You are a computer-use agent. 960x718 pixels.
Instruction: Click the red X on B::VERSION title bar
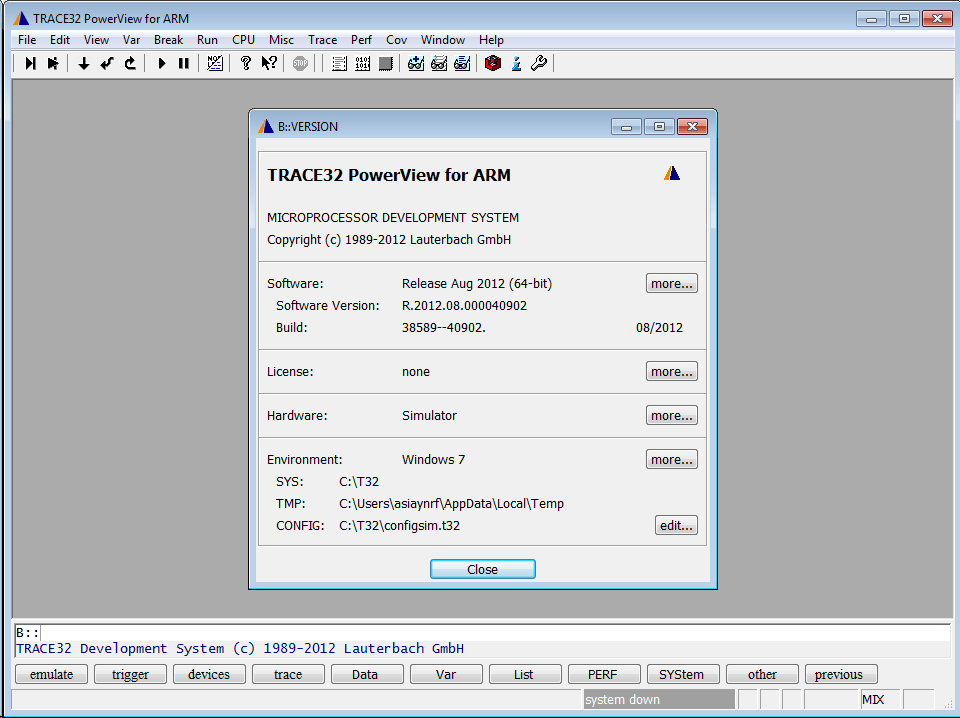[x=692, y=127]
